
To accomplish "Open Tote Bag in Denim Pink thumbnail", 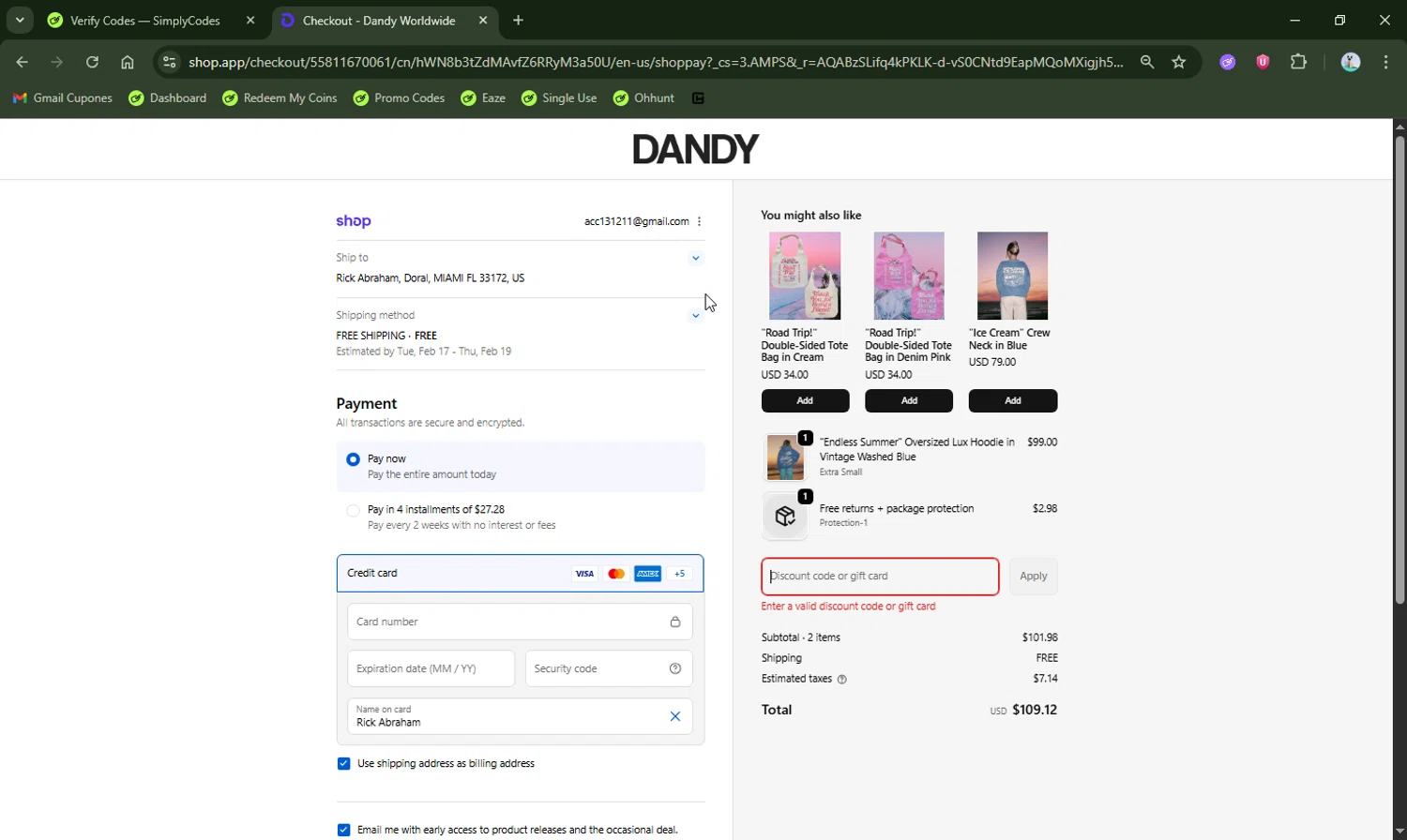I will pyautogui.click(x=909, y=276).
